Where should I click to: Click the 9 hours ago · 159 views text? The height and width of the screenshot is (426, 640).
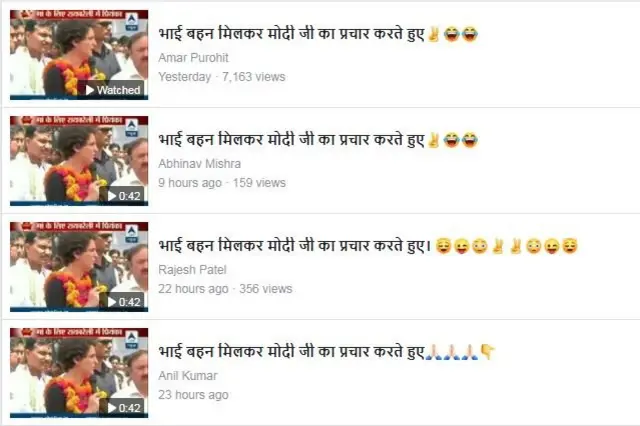(222, 183)
